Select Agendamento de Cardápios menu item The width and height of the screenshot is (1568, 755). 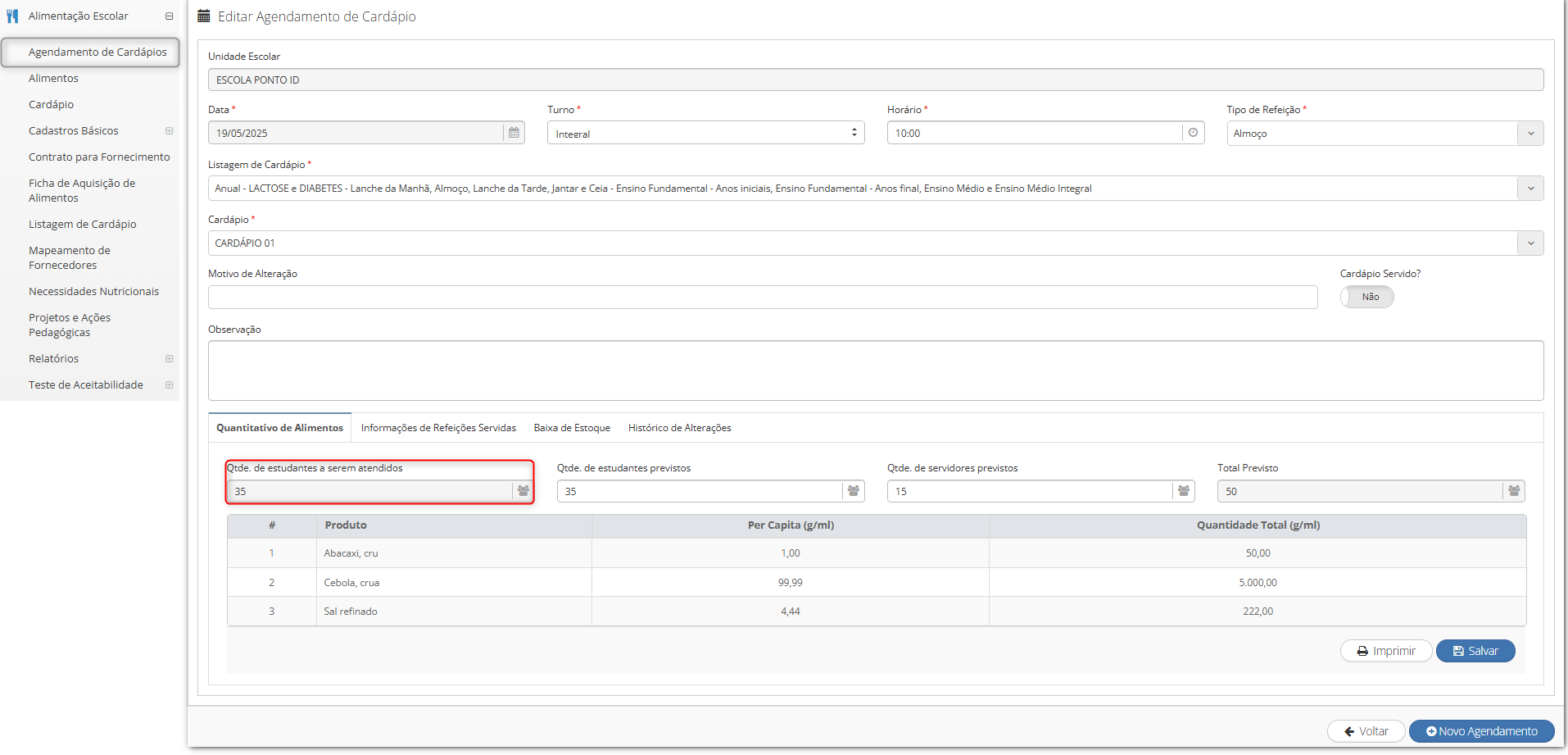pos(90,52)
